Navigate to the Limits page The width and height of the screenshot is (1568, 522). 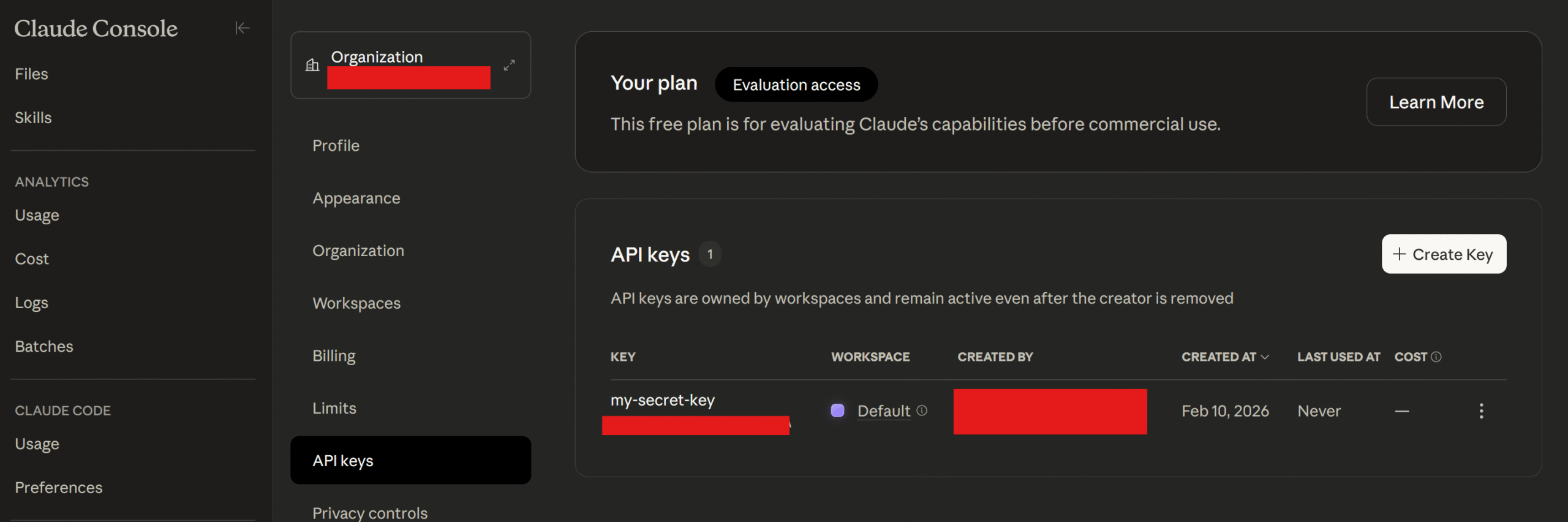[334, 408]
